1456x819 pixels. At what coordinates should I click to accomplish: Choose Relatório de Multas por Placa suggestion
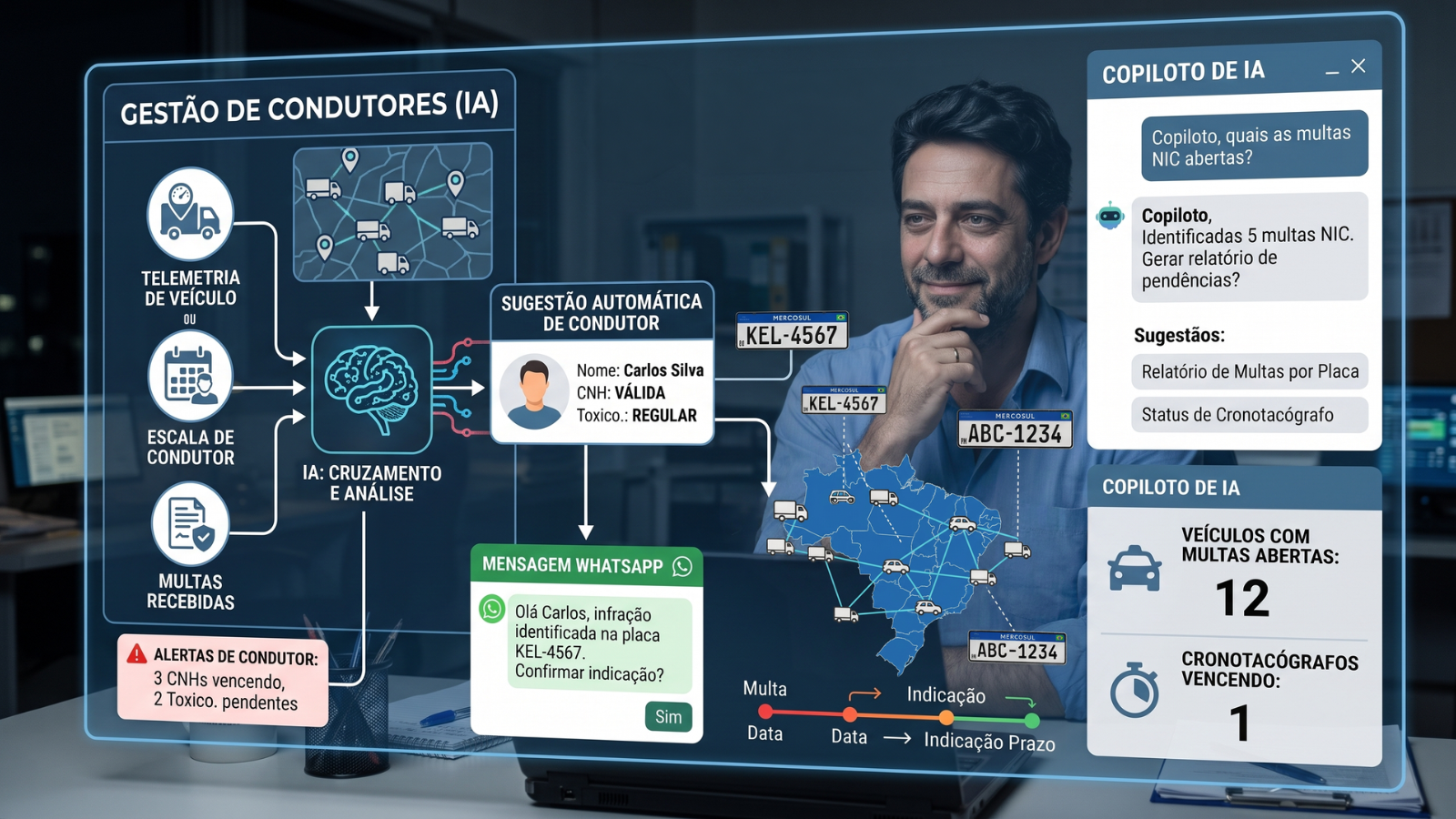1249,371
